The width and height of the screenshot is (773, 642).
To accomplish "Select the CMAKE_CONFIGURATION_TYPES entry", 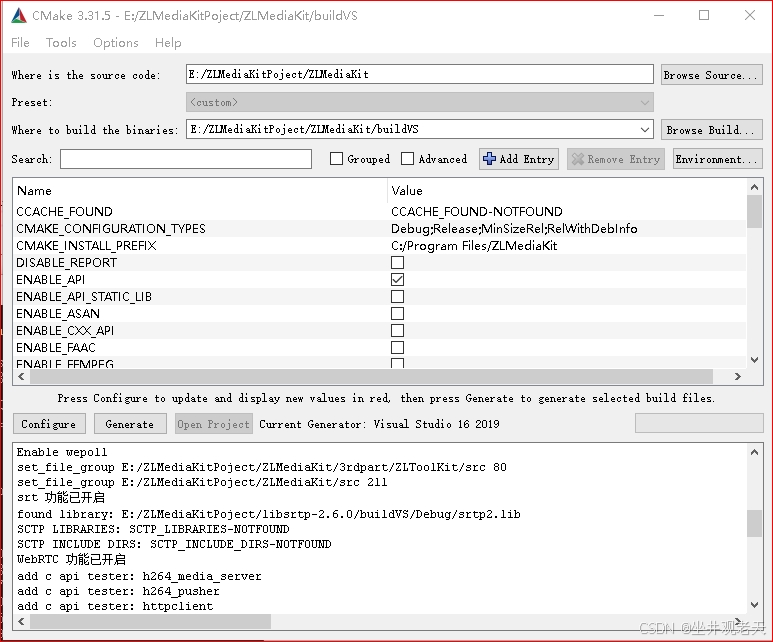I will 111,229.
